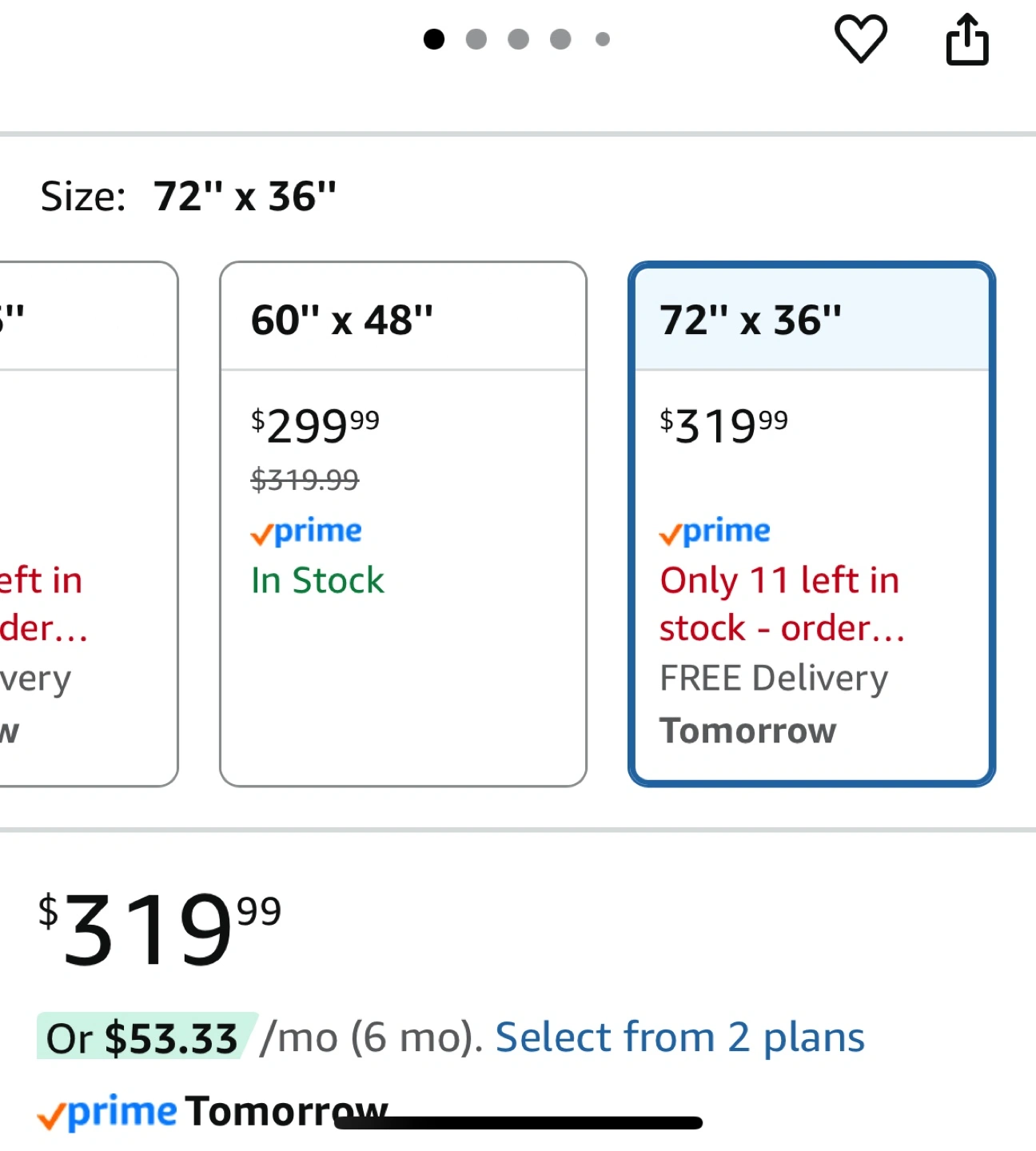Tap the green "In Stock" text
This screenshot has height=1151, width=1036.
317,580
